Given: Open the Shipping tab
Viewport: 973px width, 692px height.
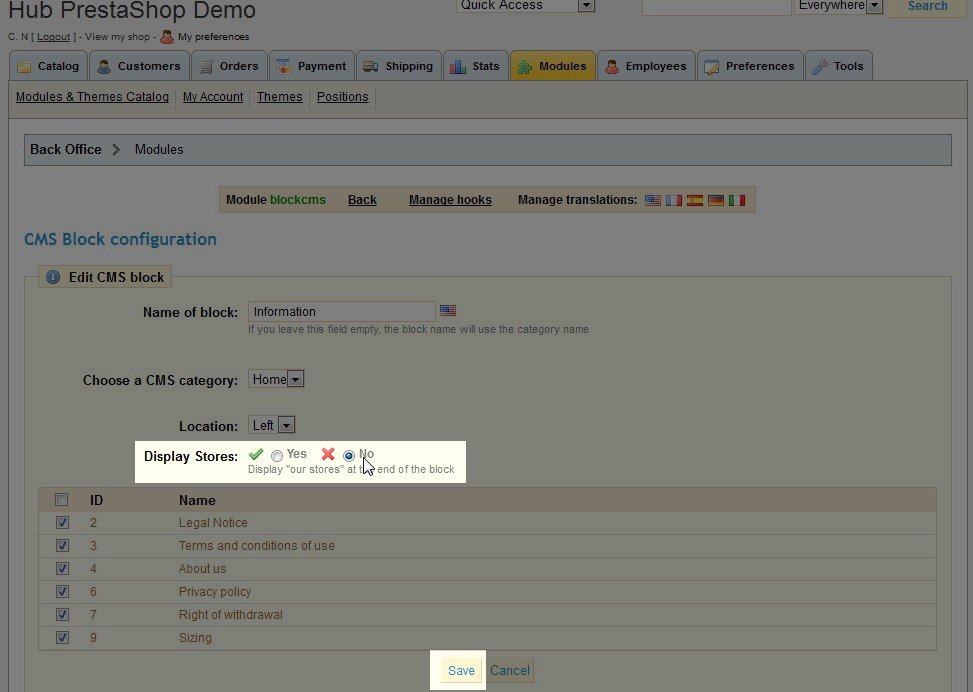Looking at the screenshot, I should click(399, 66).
